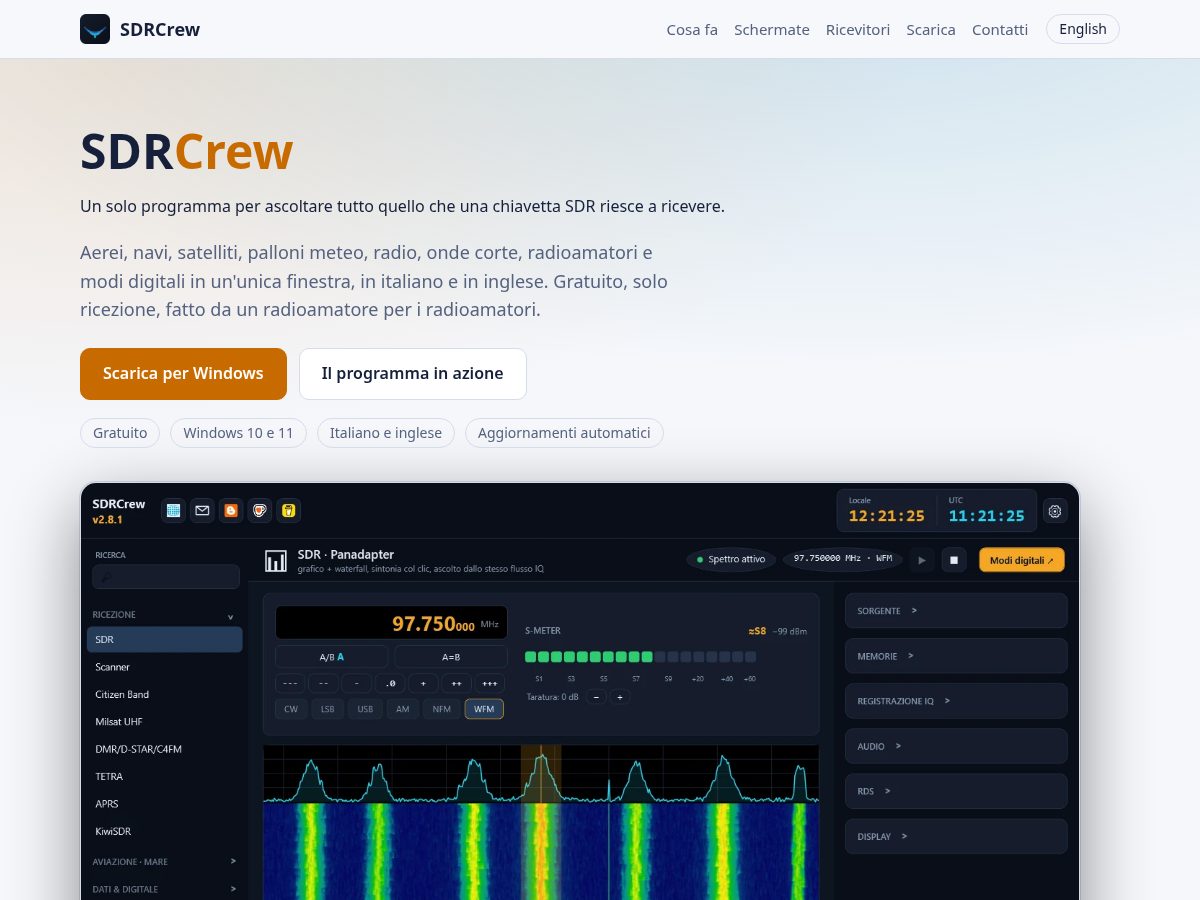1200x900 pixels.
Task: Expand the RDS panel
Action: [956, 791]
